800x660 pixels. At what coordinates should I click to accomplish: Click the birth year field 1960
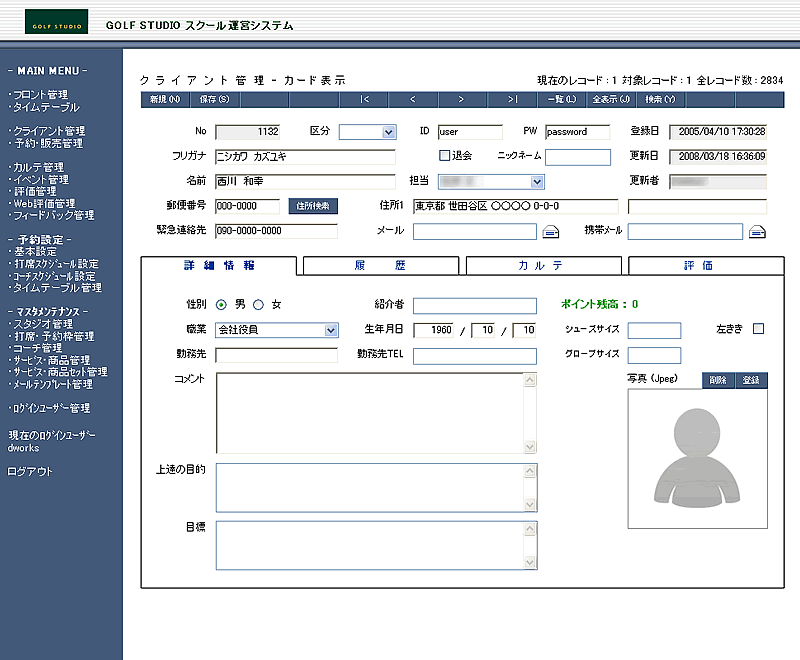434,330
